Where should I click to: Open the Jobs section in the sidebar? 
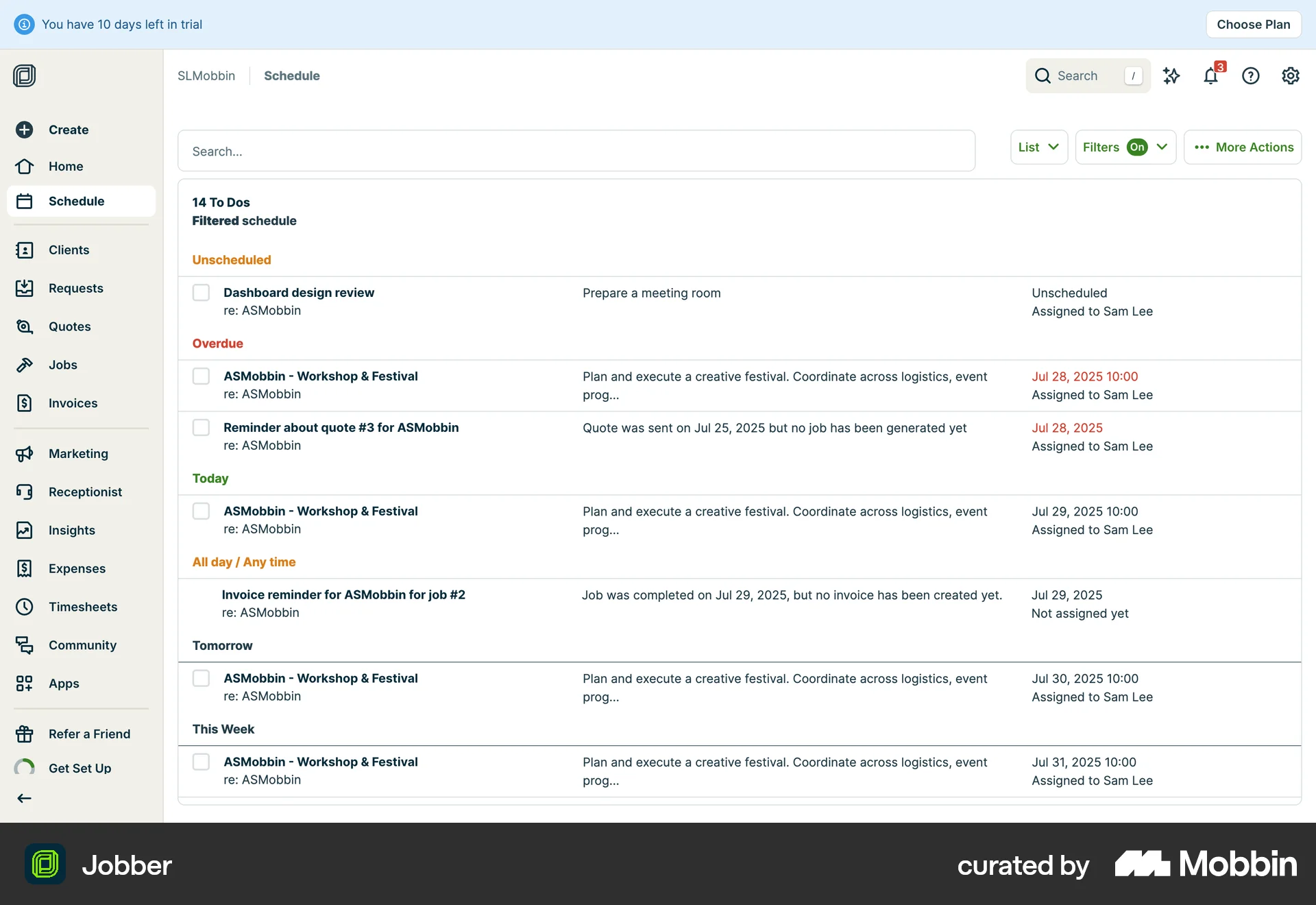click(x=62, y=365)
